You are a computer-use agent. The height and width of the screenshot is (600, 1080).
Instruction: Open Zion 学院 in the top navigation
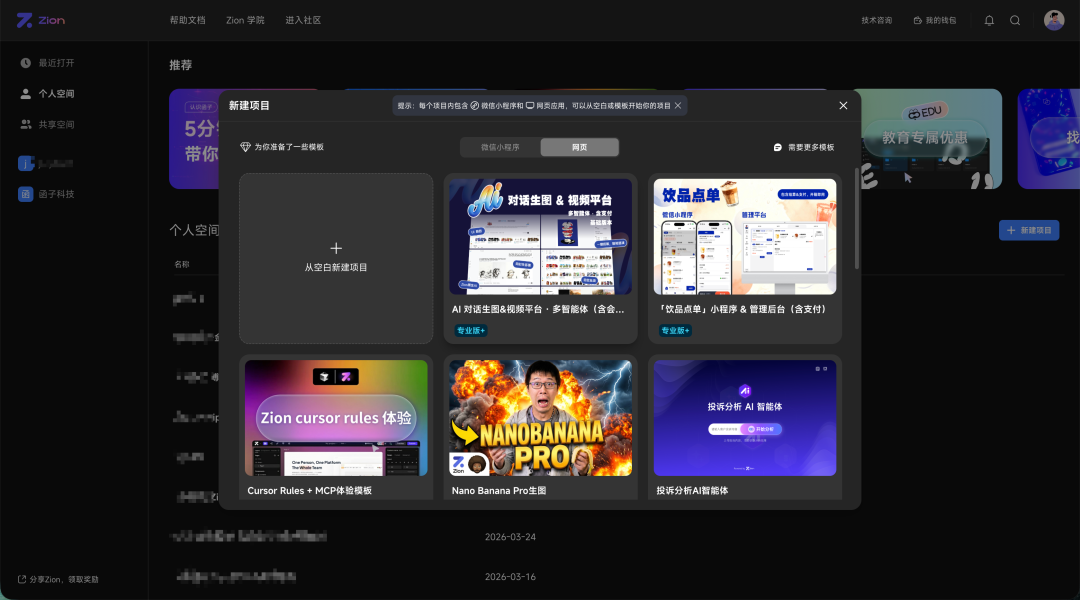pyautogui.click(x=245, y=21)
